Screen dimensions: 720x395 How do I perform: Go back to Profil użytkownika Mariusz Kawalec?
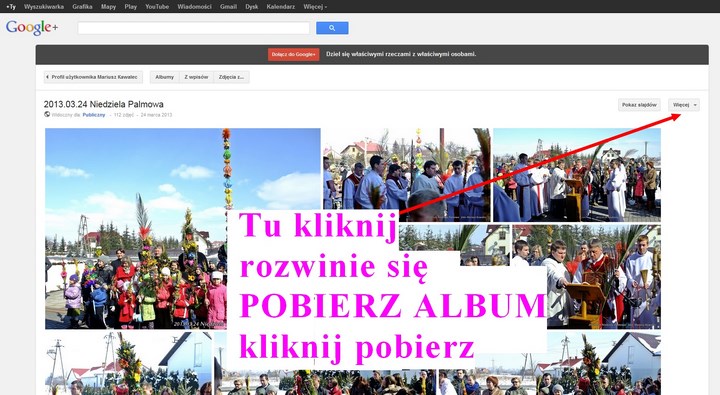pos(93,77)
